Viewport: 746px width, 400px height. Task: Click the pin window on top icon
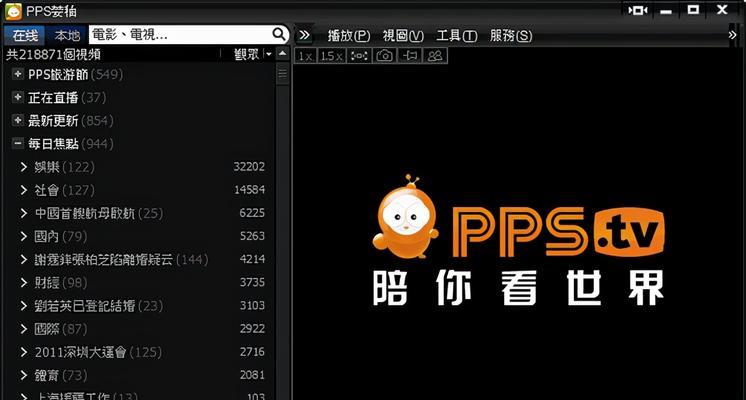click(x=410, y=56)
